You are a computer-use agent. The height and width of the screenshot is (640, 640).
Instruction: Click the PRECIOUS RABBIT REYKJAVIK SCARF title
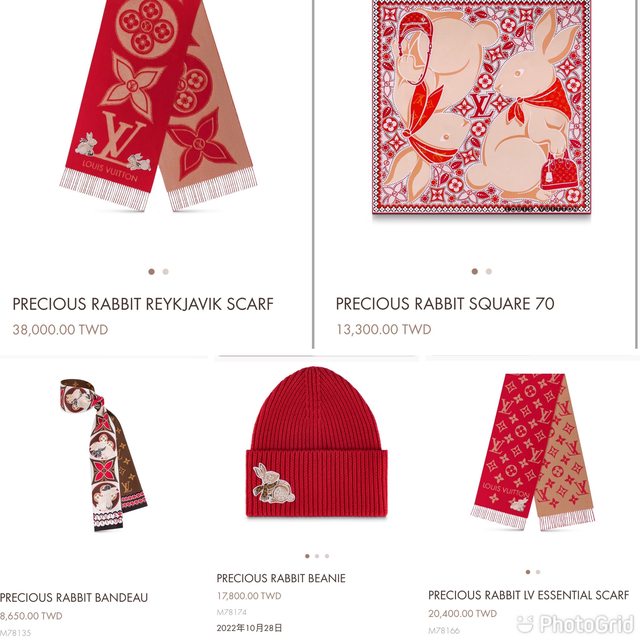pos(143,304)
